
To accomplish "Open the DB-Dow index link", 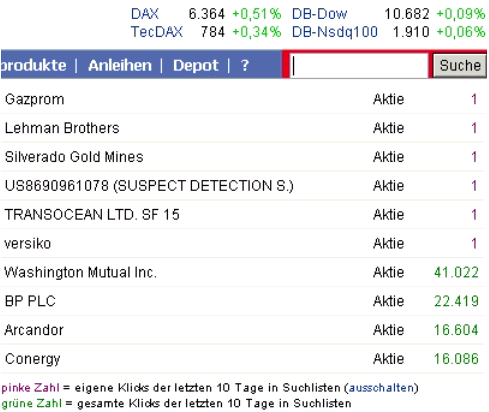I will tap(319, 14).
